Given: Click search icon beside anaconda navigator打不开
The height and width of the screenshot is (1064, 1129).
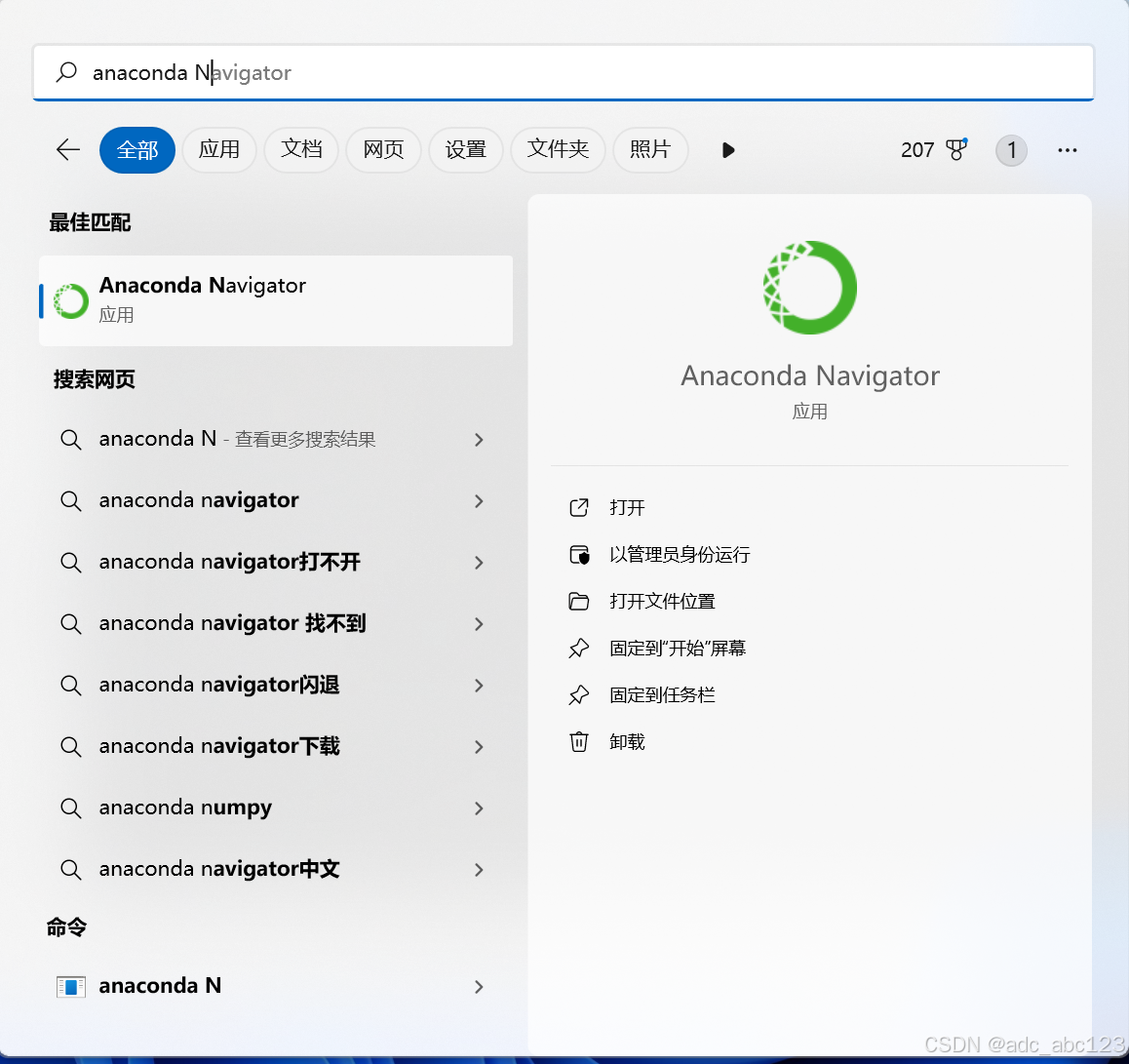Looking at the screenshot, I should pyautogui.click(x=70, y=561).
